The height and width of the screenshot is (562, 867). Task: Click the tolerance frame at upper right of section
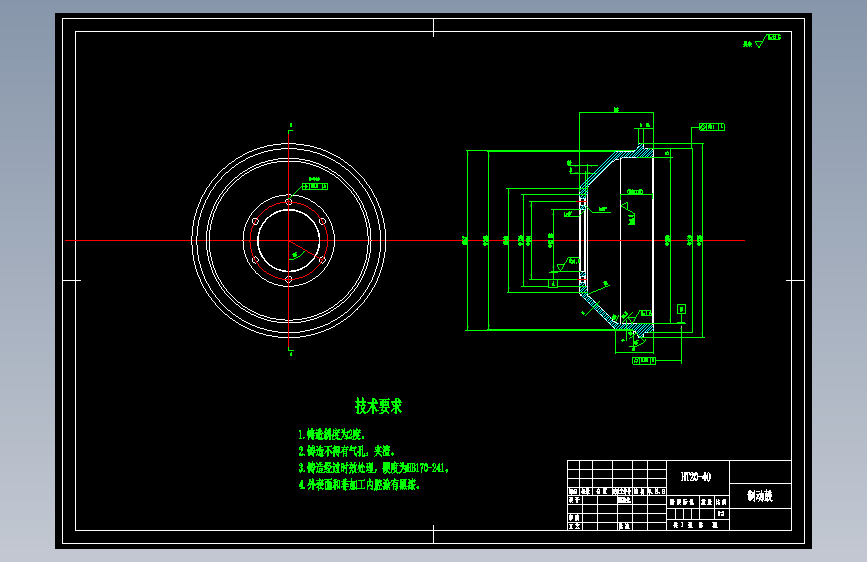point(712,127)
